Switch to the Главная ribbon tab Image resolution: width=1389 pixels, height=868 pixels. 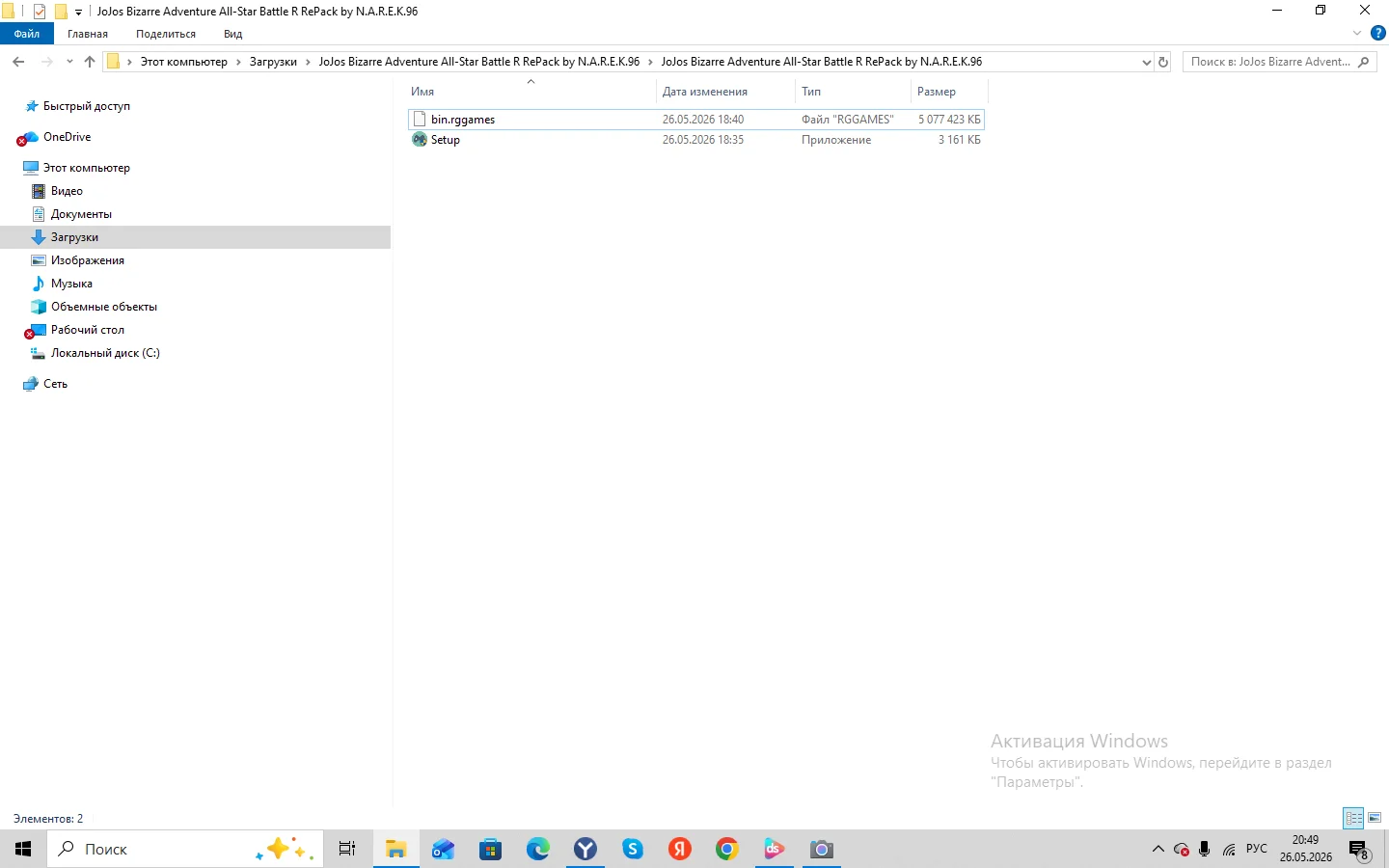point(88,34)
